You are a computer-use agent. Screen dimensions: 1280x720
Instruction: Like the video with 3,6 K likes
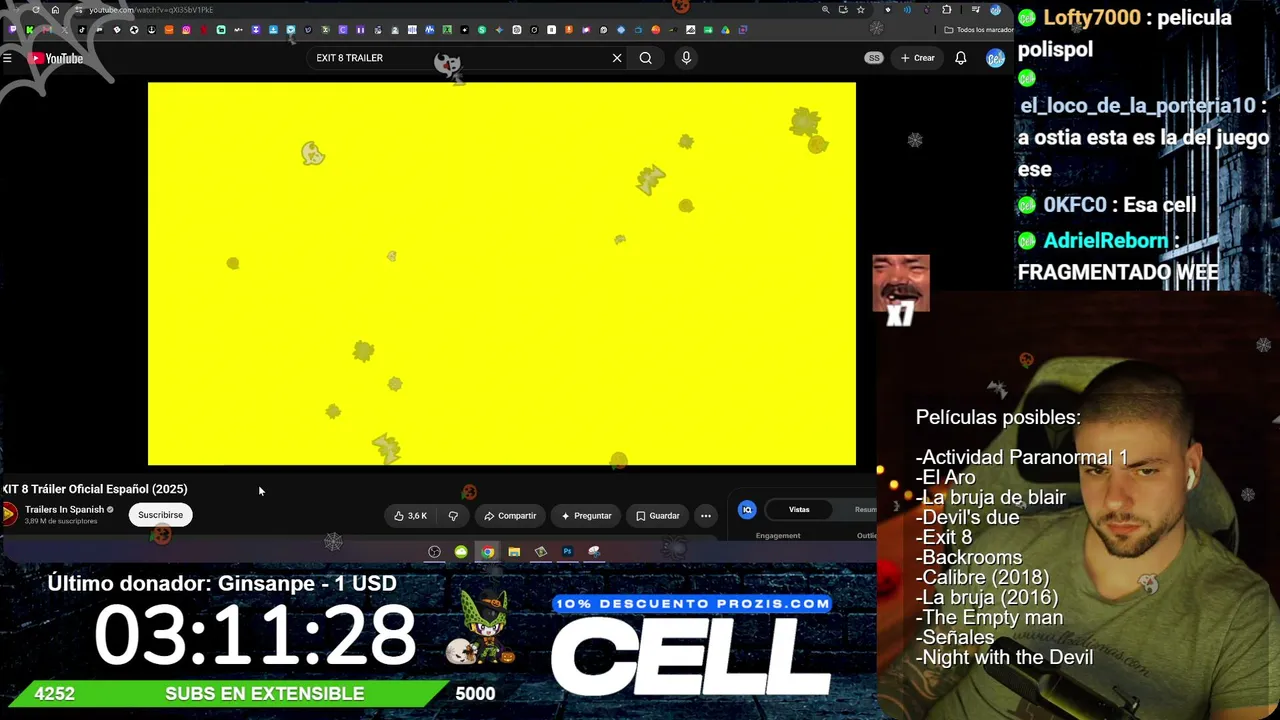(411, 516)
